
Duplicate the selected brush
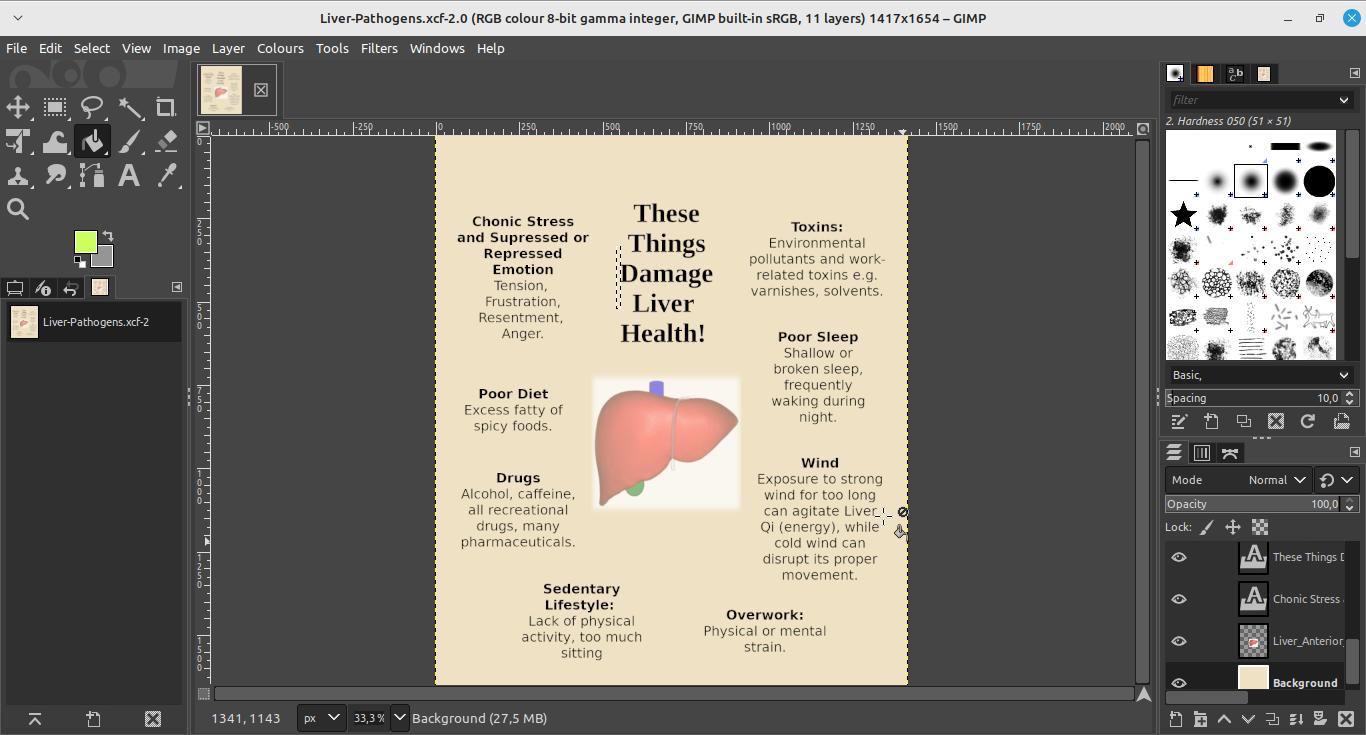(1244, 422)
